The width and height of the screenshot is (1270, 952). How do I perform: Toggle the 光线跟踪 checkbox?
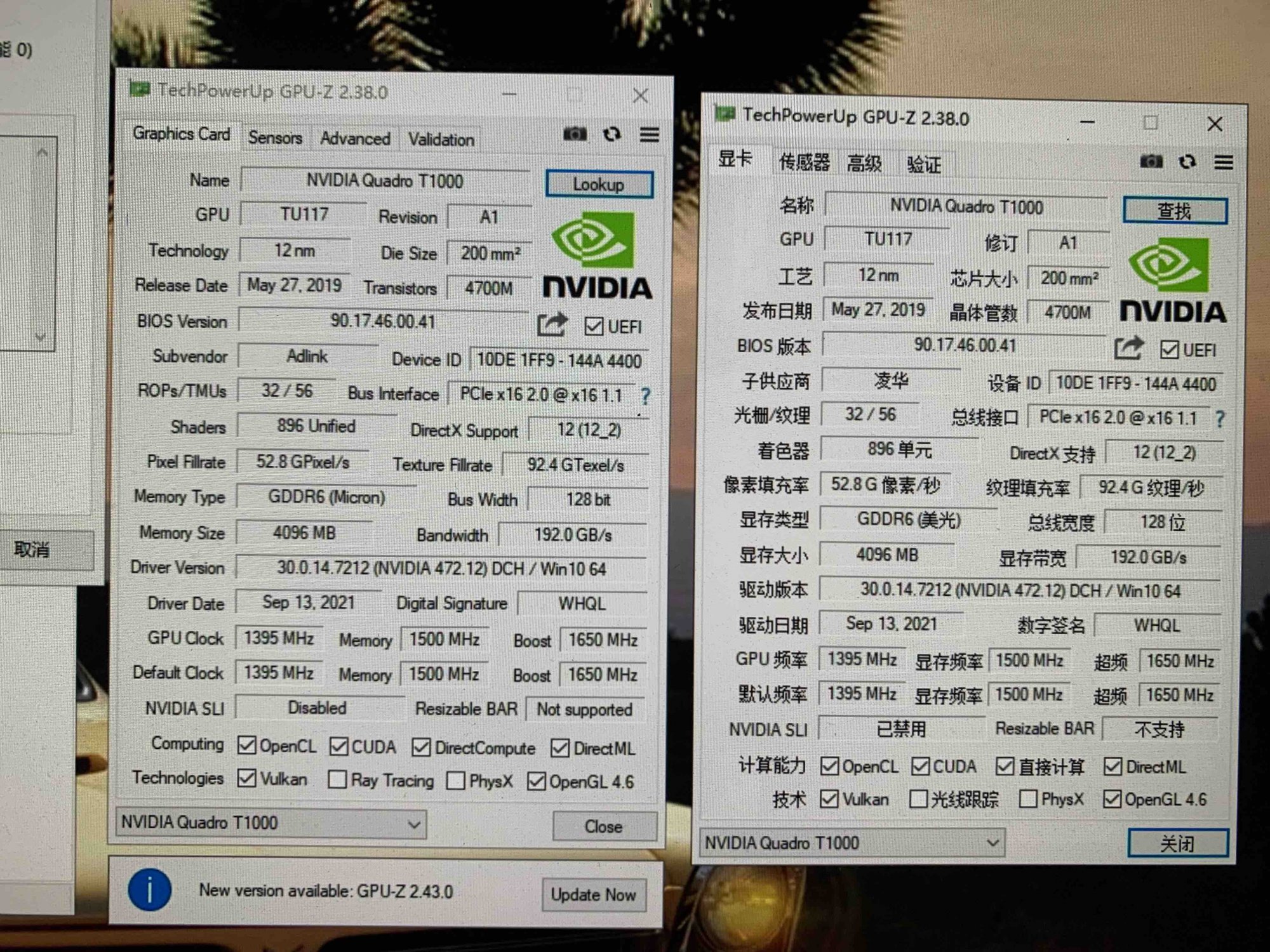click(x=918, y=799)
